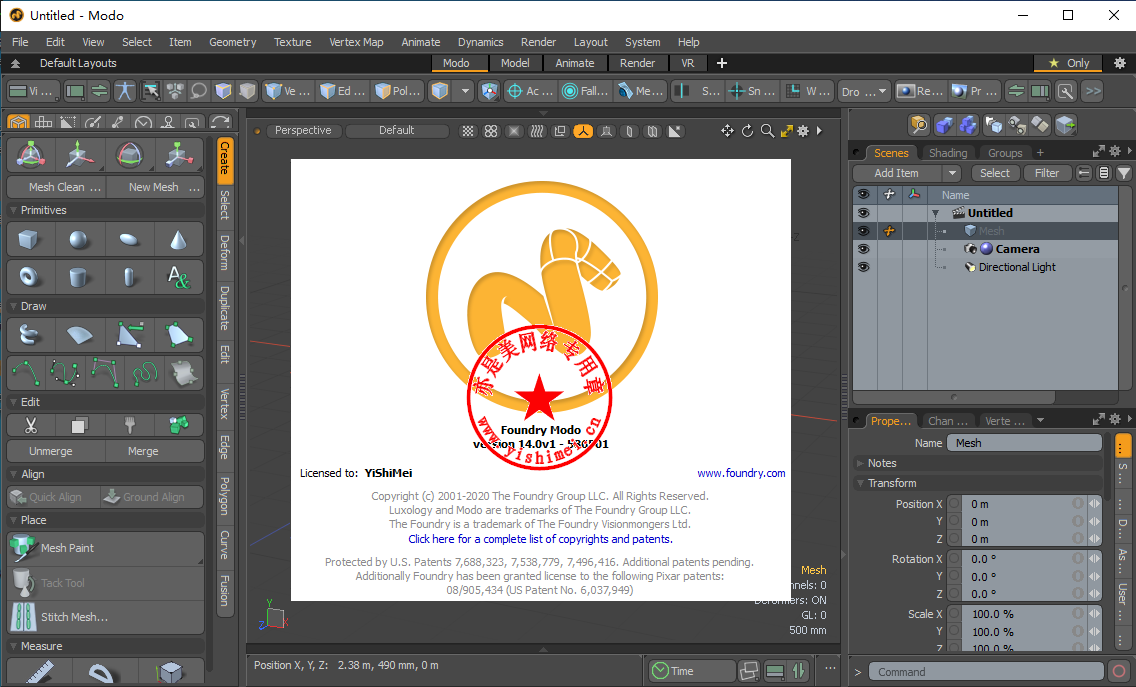
Task: Toggle visibility of Camera item
Action: pyautogui.click(x=863, y=249)
